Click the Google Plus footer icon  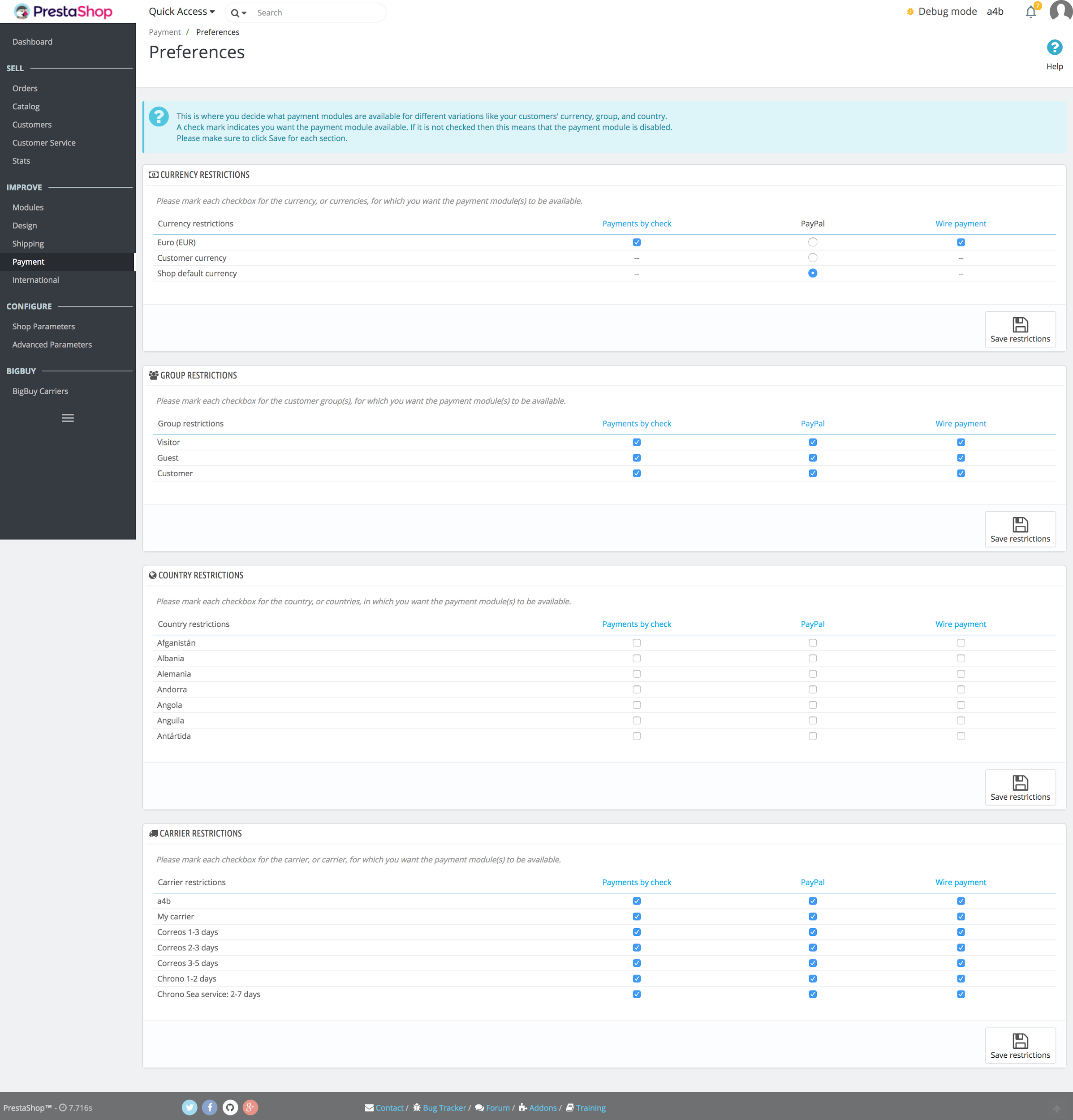[x=250, y=1107]
